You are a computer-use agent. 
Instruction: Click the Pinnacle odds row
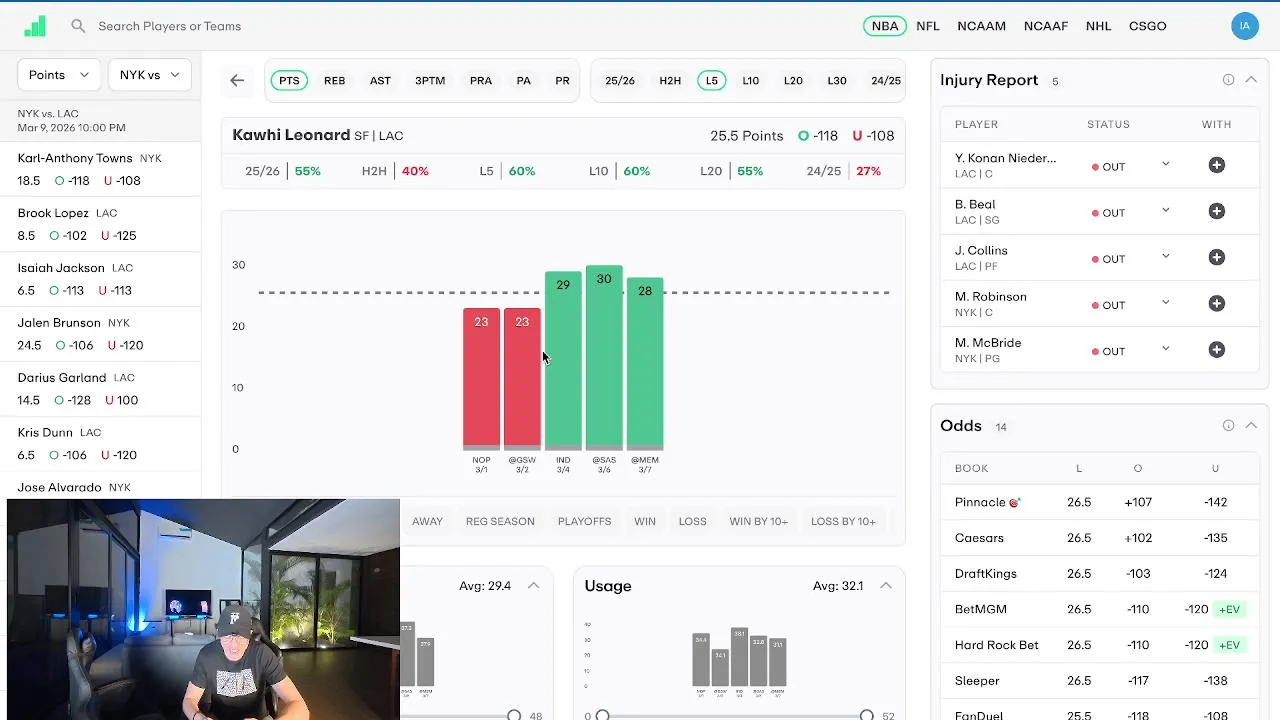coord(1099,502)
